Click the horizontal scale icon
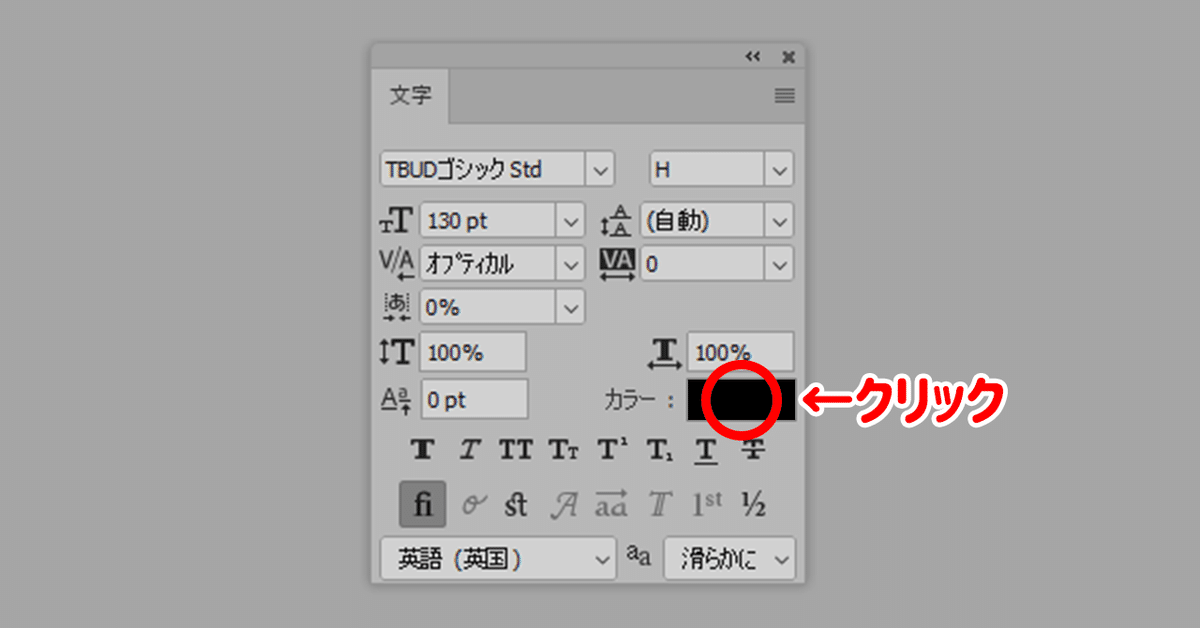The height and width of the screenshot is (628, 1200). coord(665,354)
